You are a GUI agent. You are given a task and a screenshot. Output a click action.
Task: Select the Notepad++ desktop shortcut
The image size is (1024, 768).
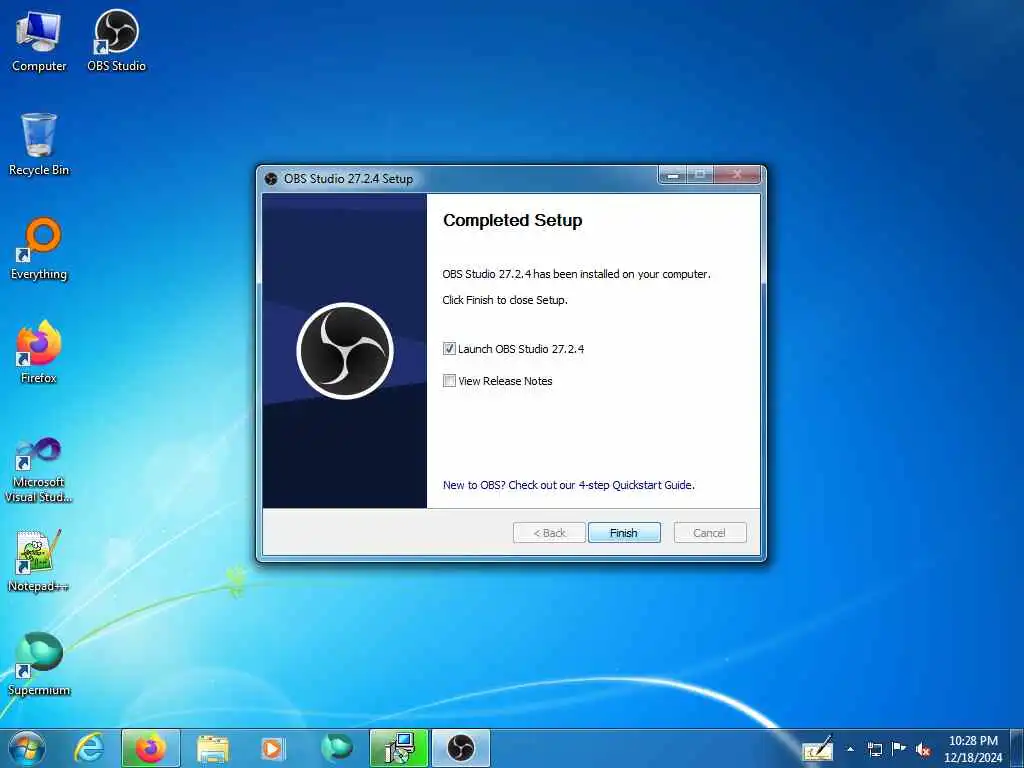[39, 560]
